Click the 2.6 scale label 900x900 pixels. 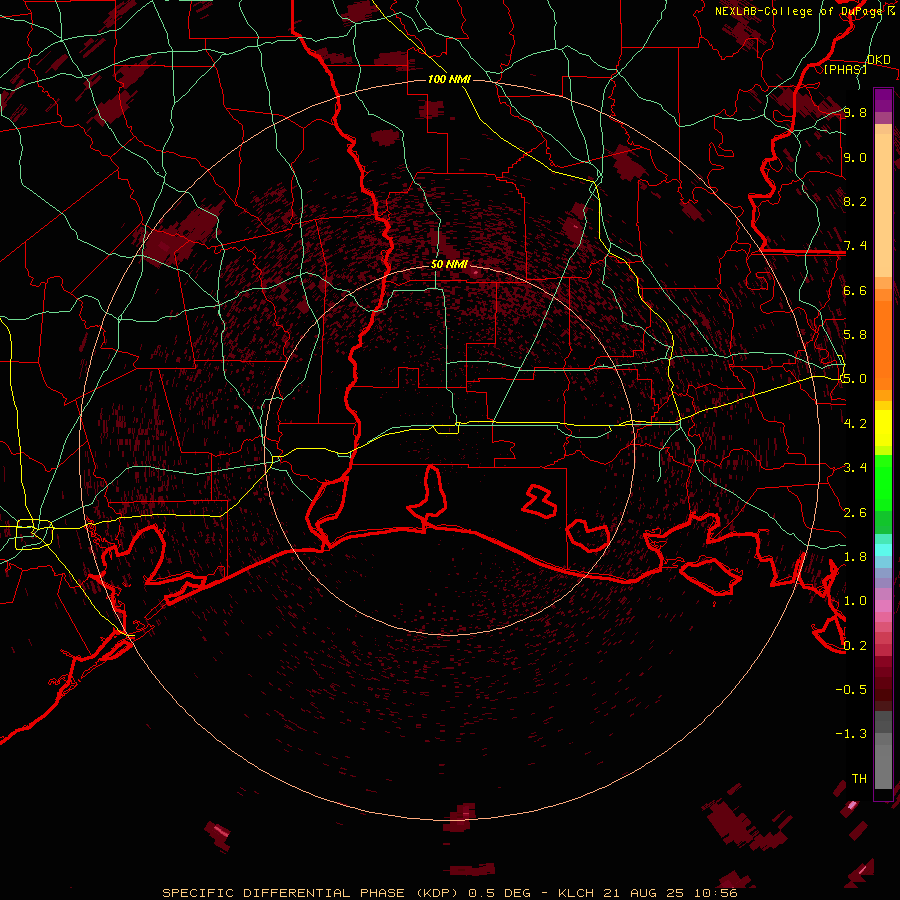pyautogui.click(x=855, y=513)
